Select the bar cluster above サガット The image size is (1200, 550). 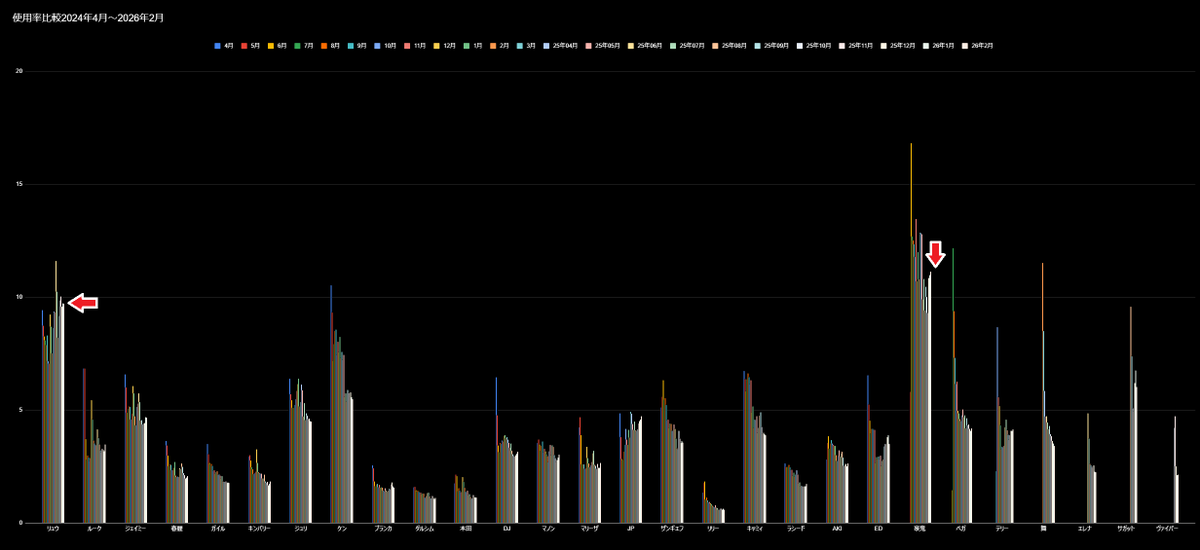click(x=1133, y=415)
